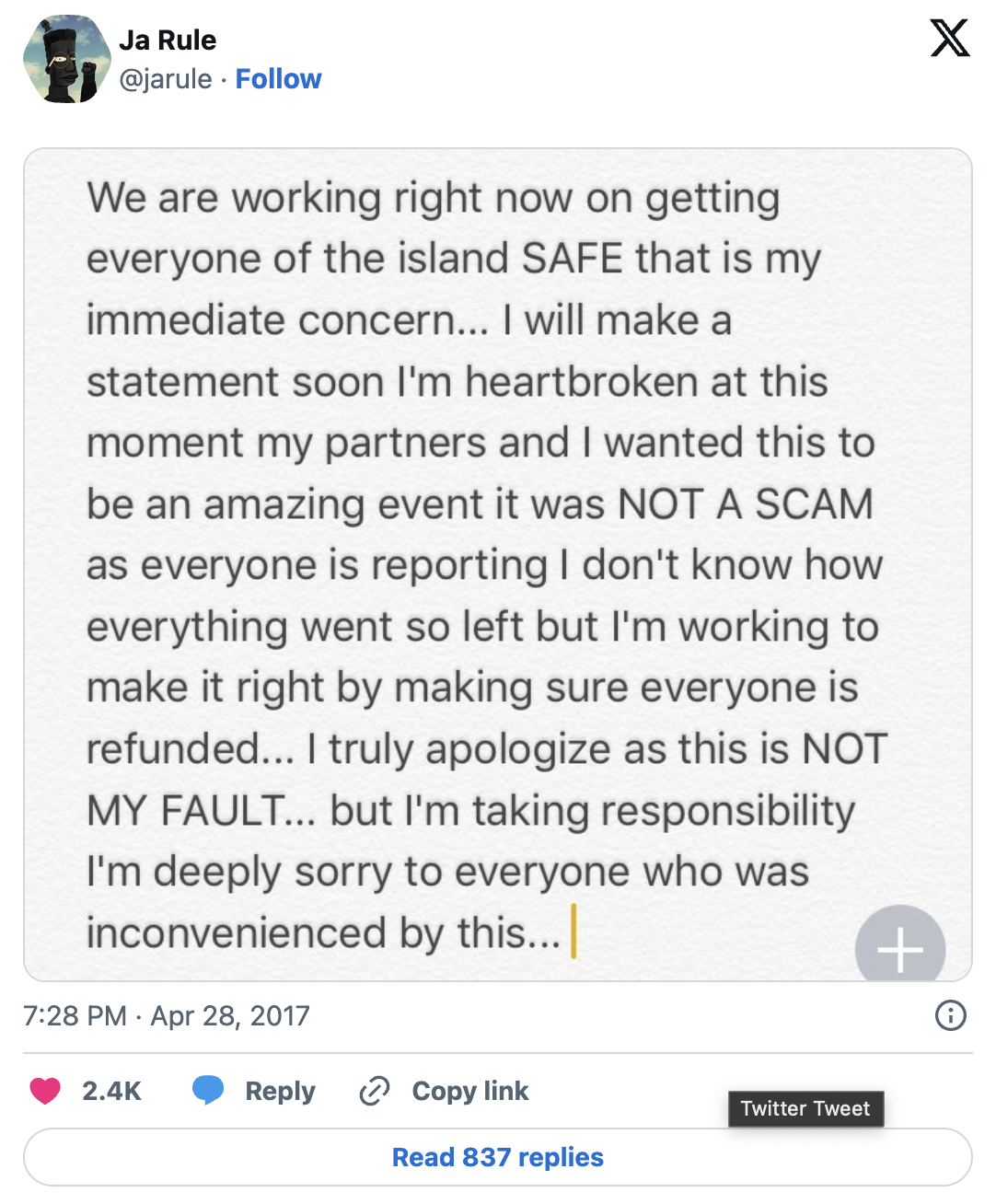
Task: Open the Read 837 replies link
Action: tap(497, 1157)
